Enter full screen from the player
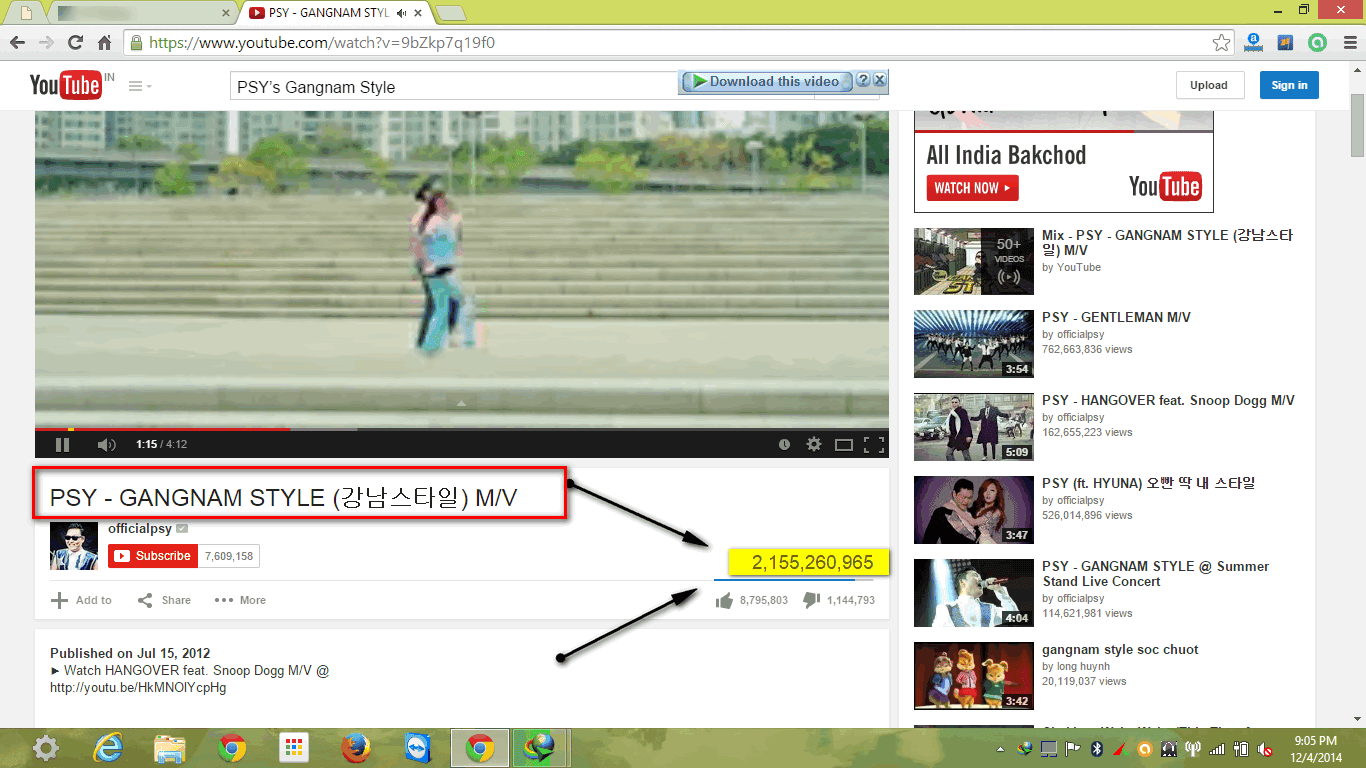The width and height of the screenshot is (1366, 768). [x=874, y=444]
